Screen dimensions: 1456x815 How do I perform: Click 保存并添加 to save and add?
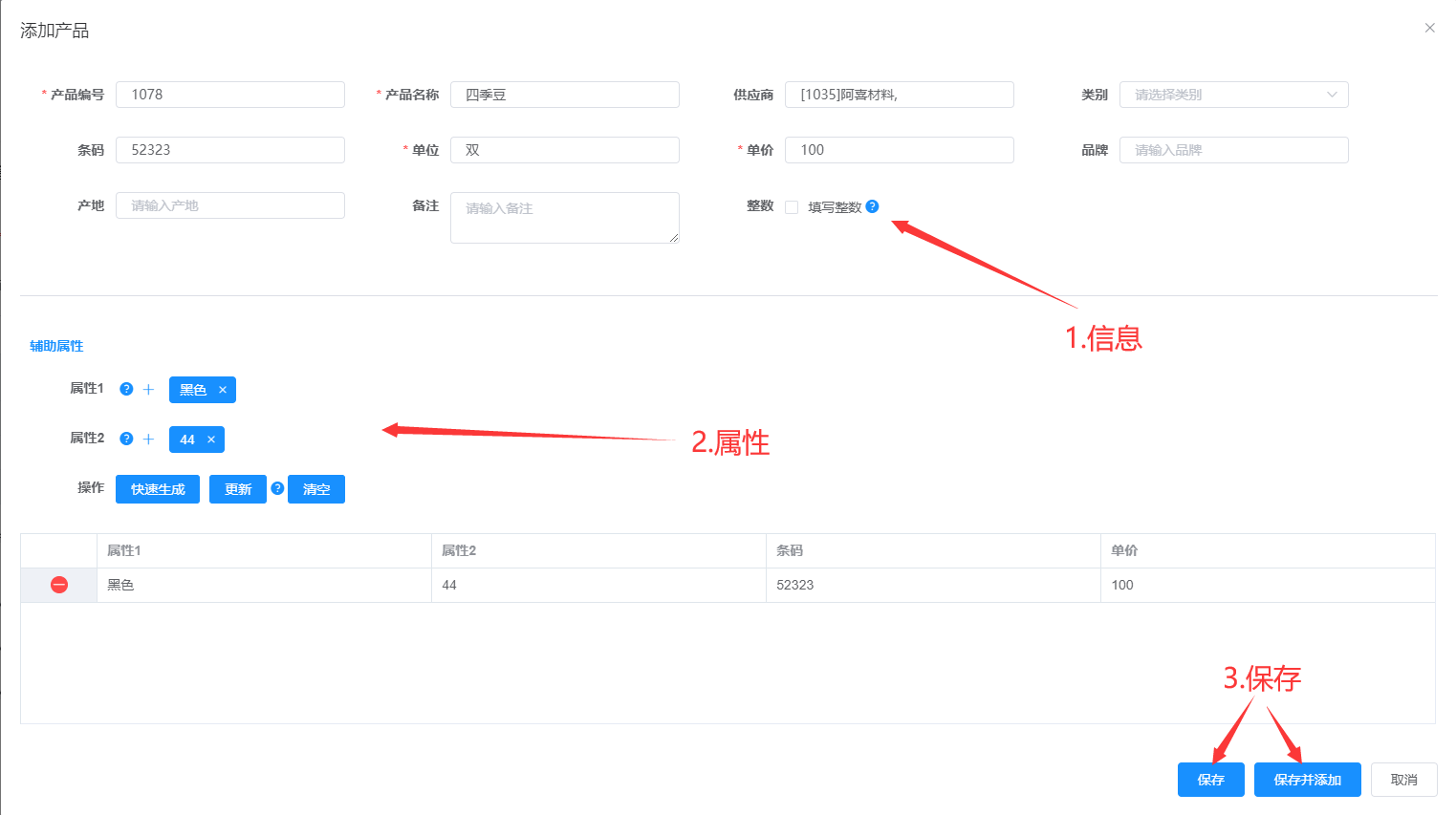[x=1307, y=780]
